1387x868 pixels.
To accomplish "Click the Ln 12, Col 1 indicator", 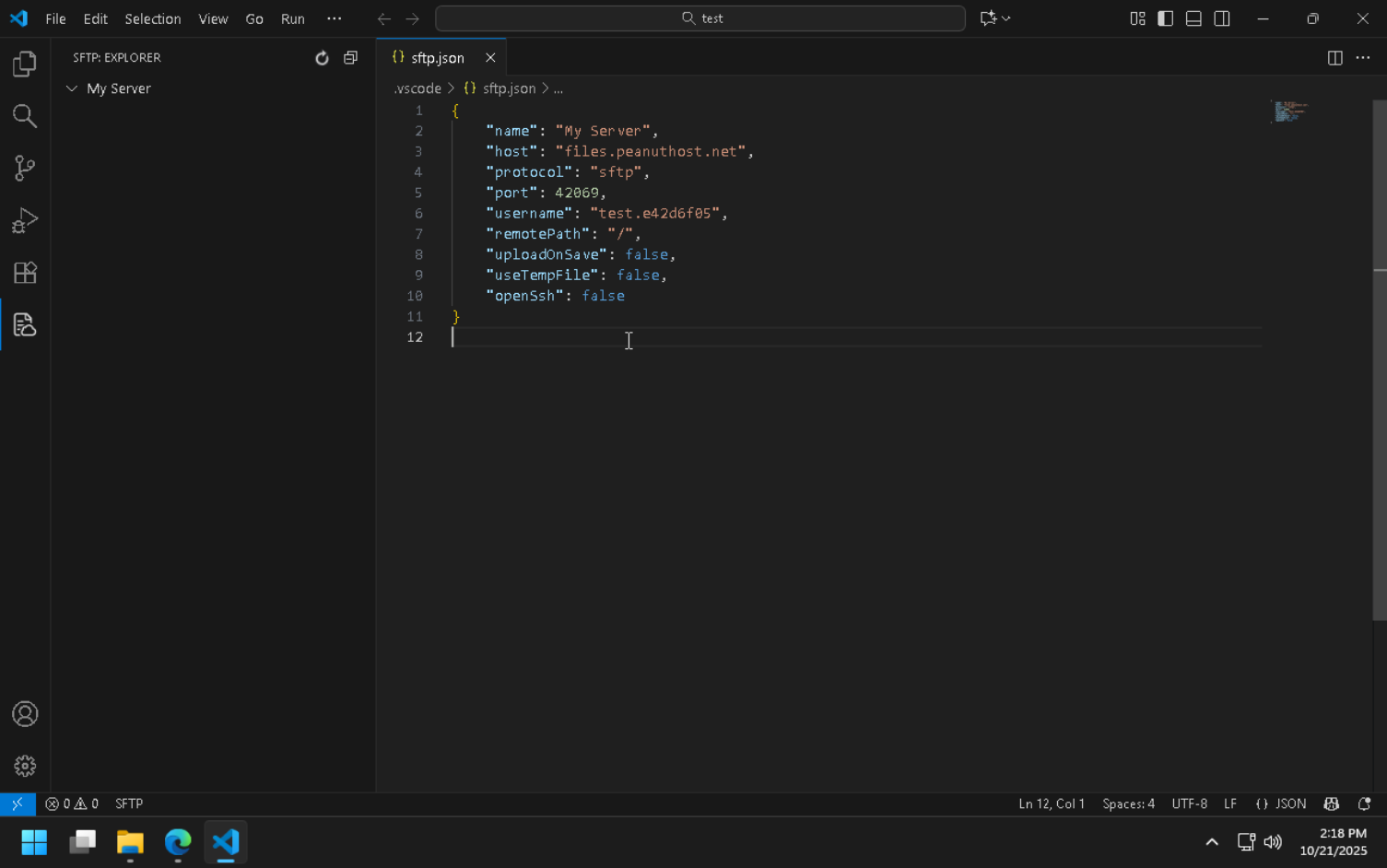I will point(1051,803).
